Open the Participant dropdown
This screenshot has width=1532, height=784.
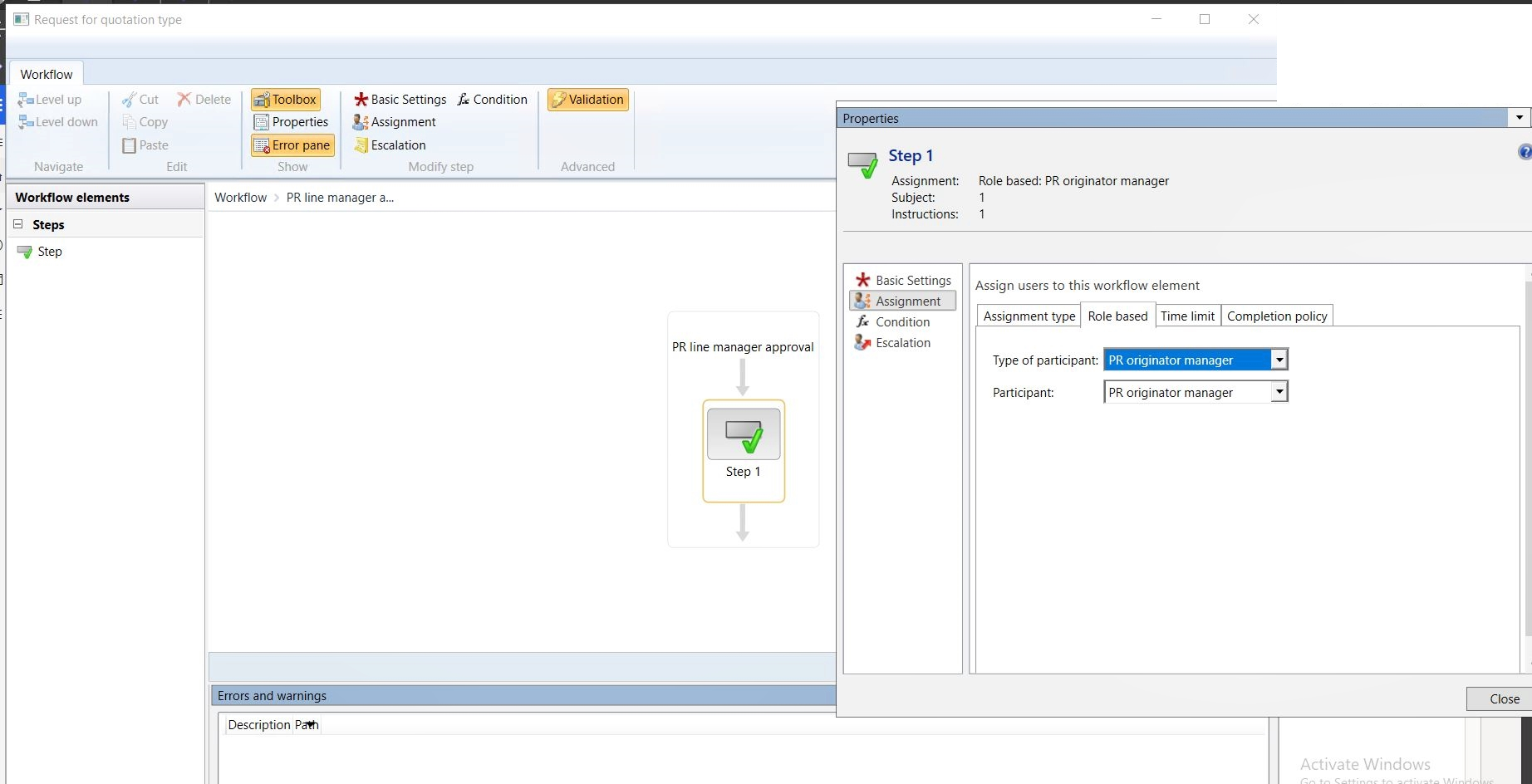1279,392
